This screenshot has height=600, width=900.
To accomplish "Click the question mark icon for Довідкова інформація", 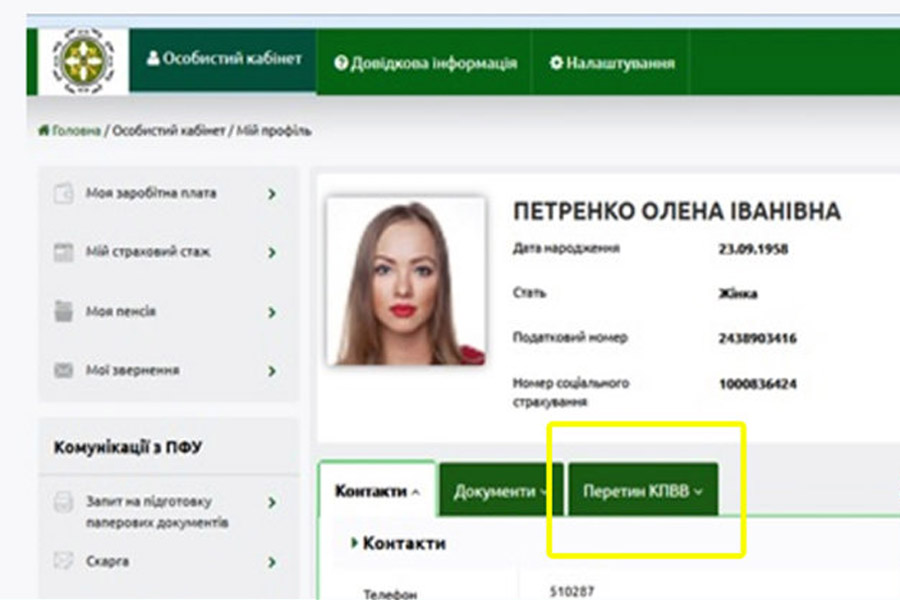I will 341,63.
